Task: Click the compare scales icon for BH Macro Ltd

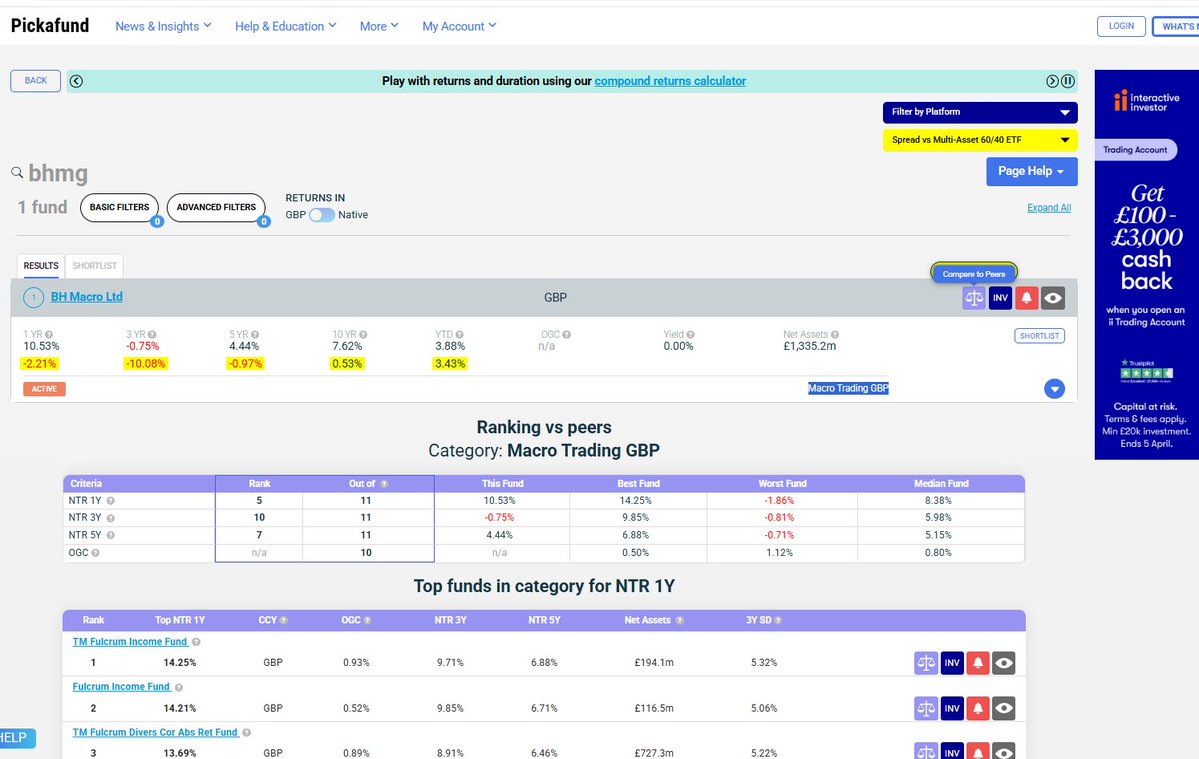Action: coord(973,298)
